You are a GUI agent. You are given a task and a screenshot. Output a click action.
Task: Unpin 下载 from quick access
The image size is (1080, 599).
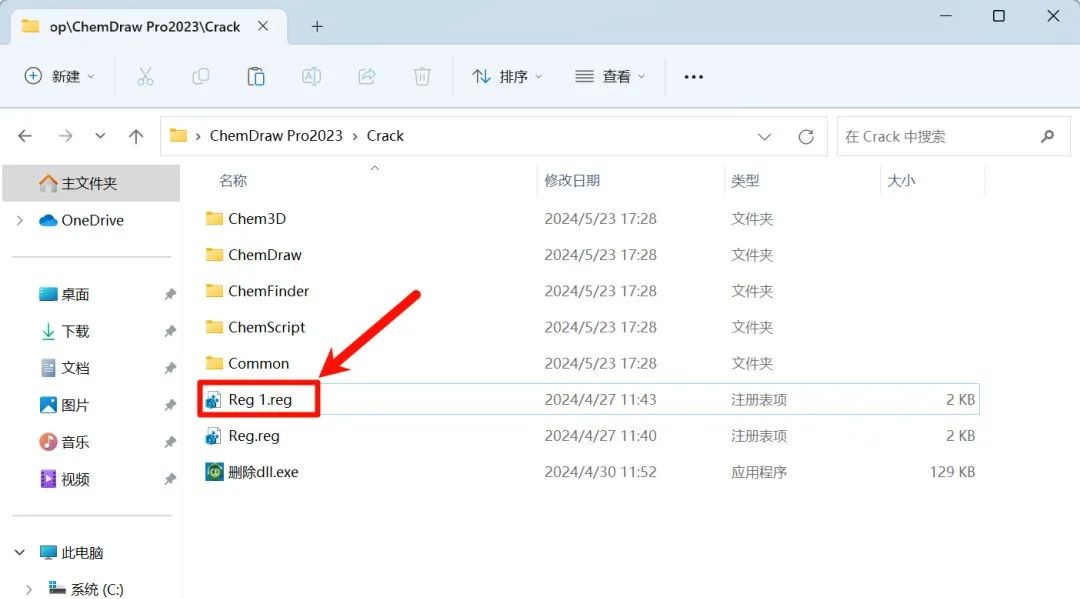click(169, 331)
